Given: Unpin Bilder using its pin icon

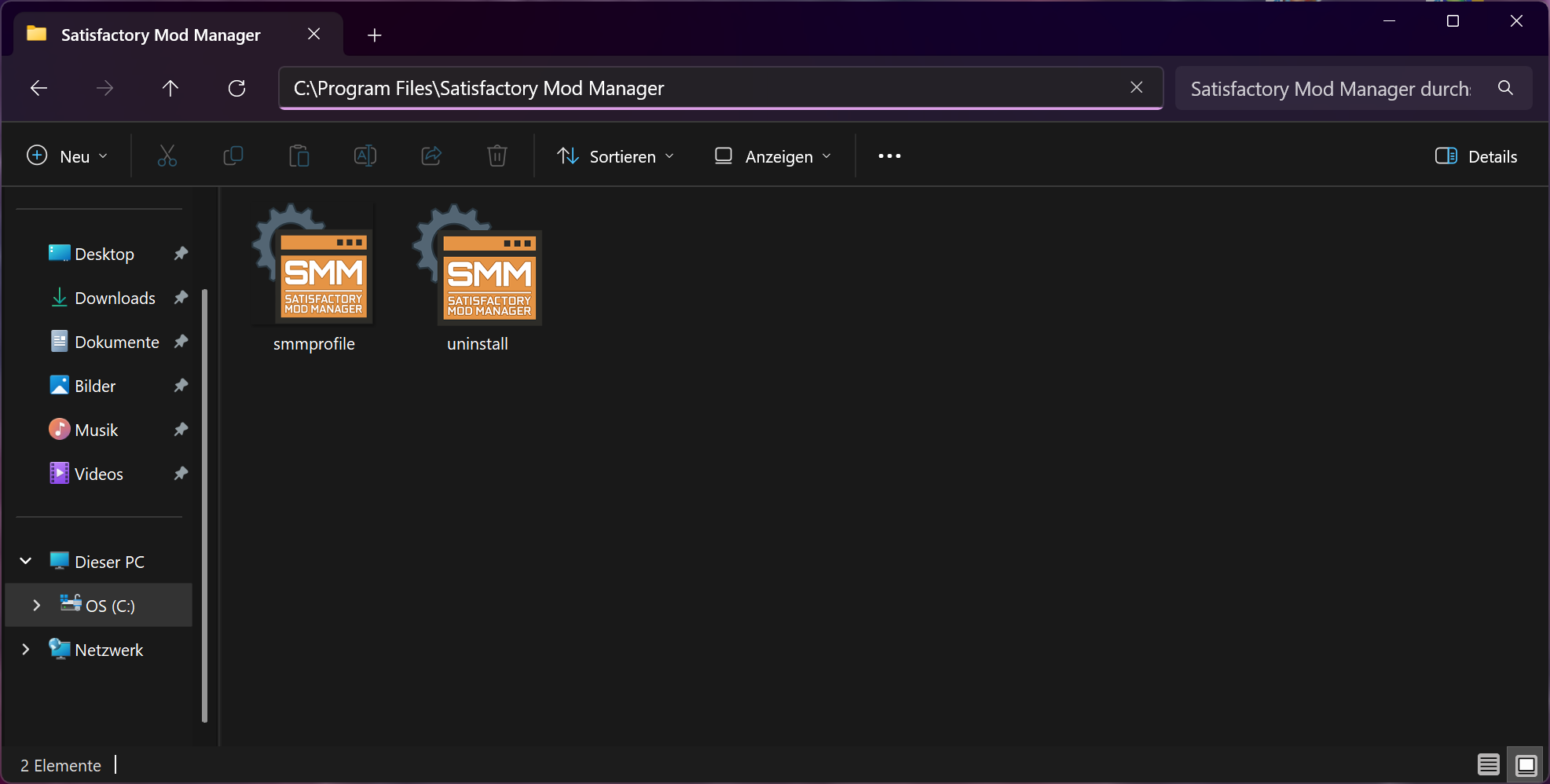Looking at the screenshot, I should pos(181,385).
